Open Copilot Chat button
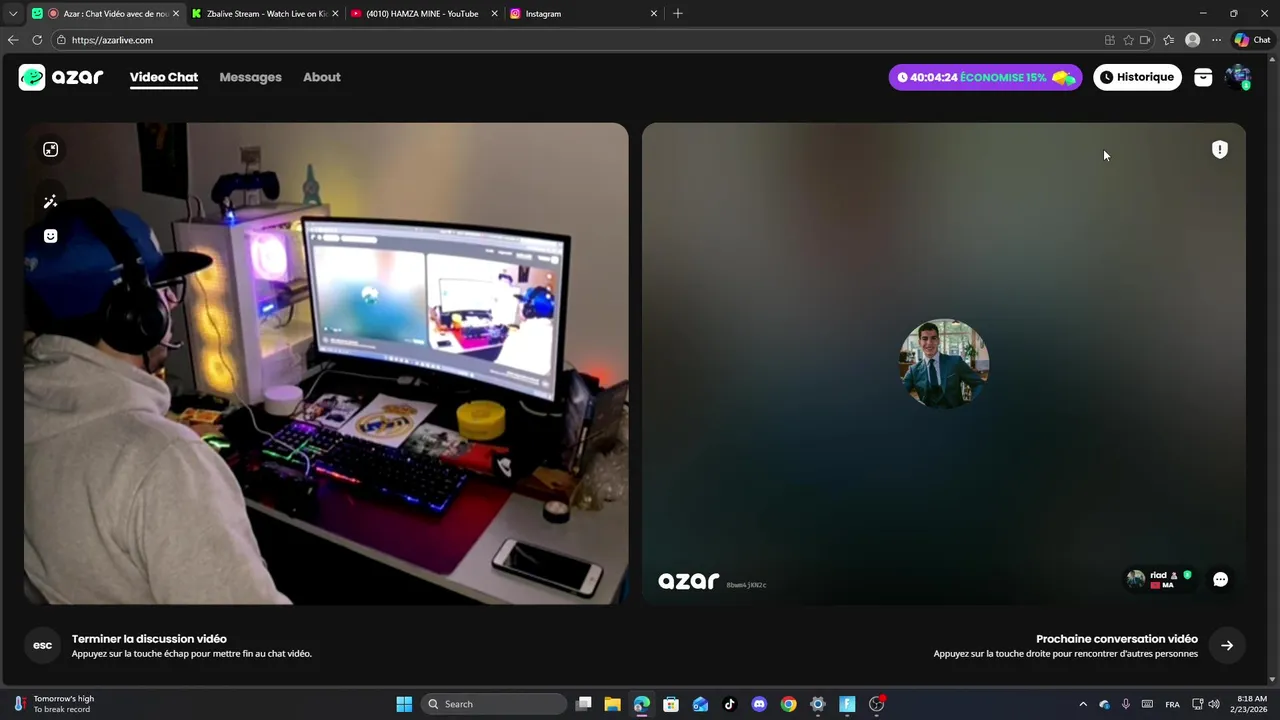1280x720 pixels. [1253, 40]
